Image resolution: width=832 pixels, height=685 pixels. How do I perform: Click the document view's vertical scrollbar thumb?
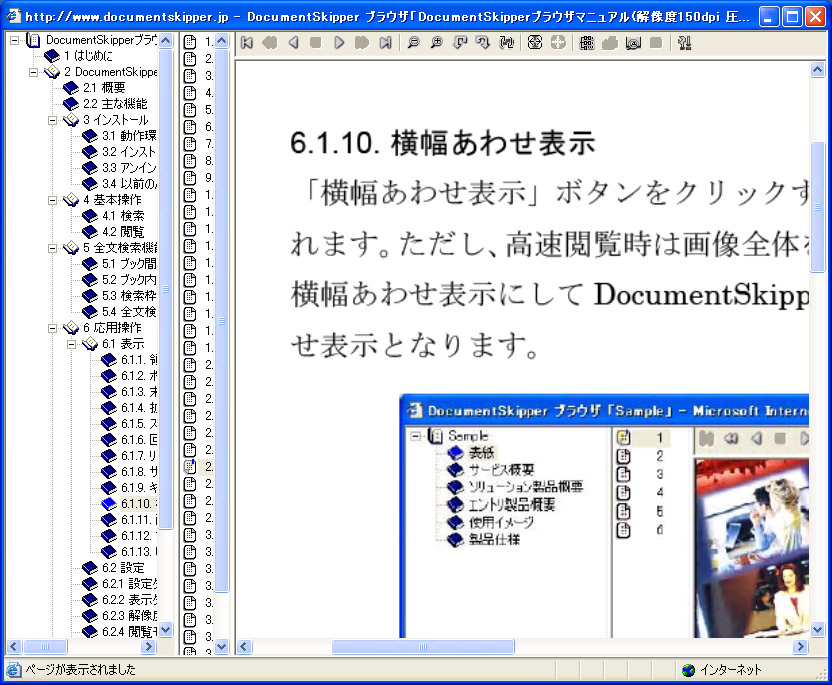click(818, 207)
